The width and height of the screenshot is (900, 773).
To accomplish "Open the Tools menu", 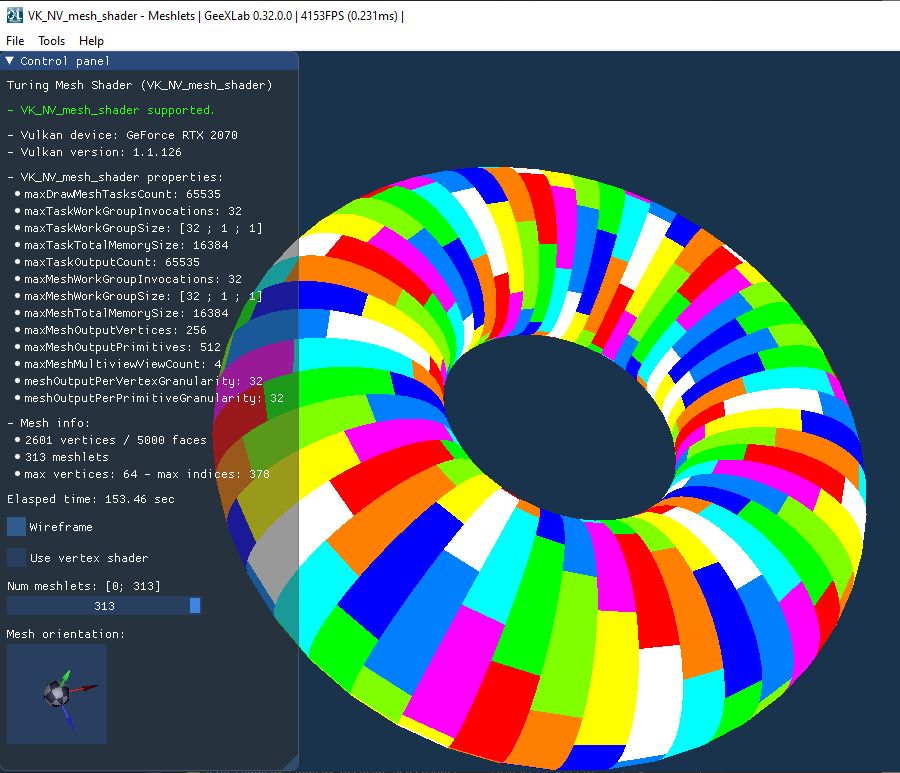I will coord(50,41).
